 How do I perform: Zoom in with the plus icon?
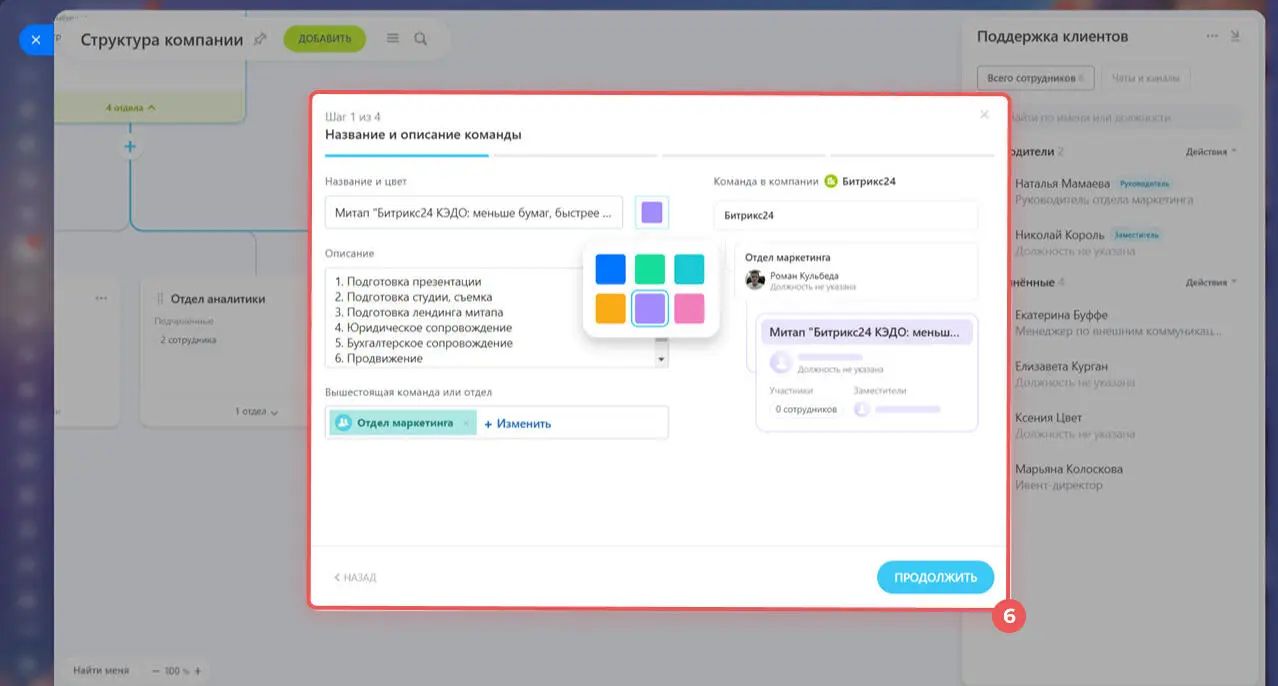point(198,671)
